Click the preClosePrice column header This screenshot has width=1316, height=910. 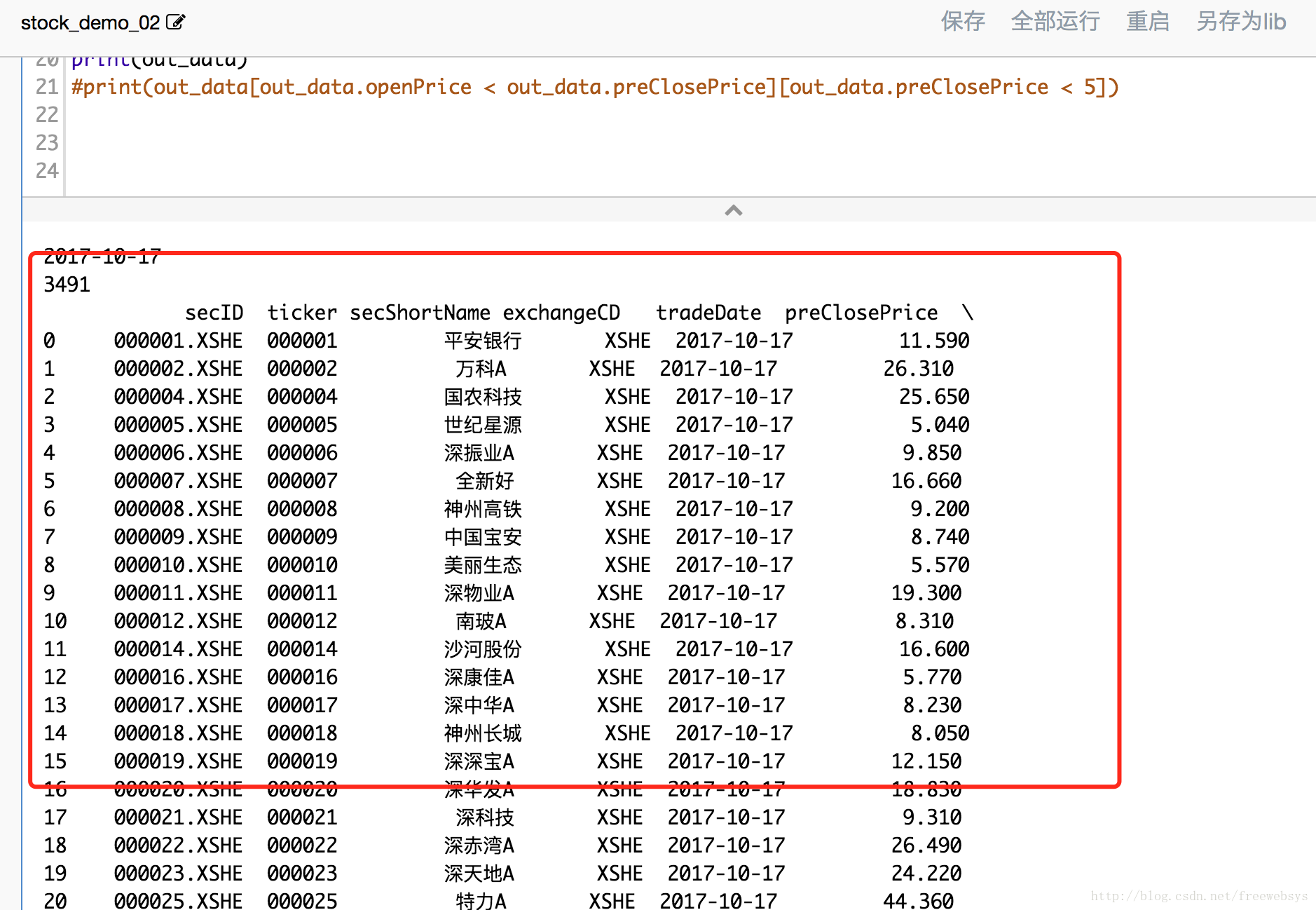(x=861, y=313)
